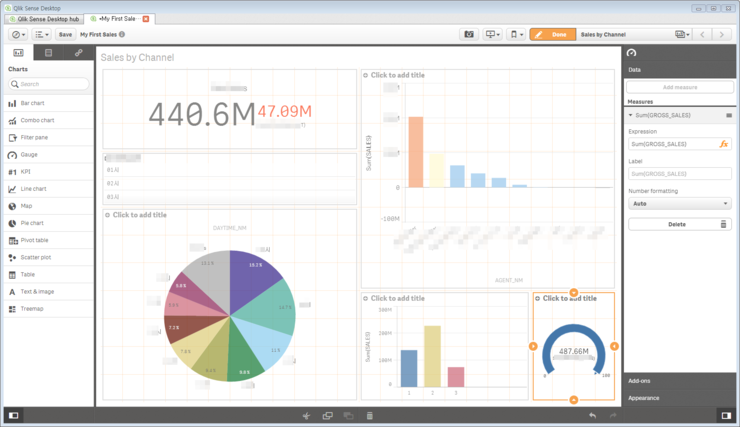Switch to the Fields assets tab
This screenshot has height=427, width=740.
pyautogui.click(x=48, y=52)
